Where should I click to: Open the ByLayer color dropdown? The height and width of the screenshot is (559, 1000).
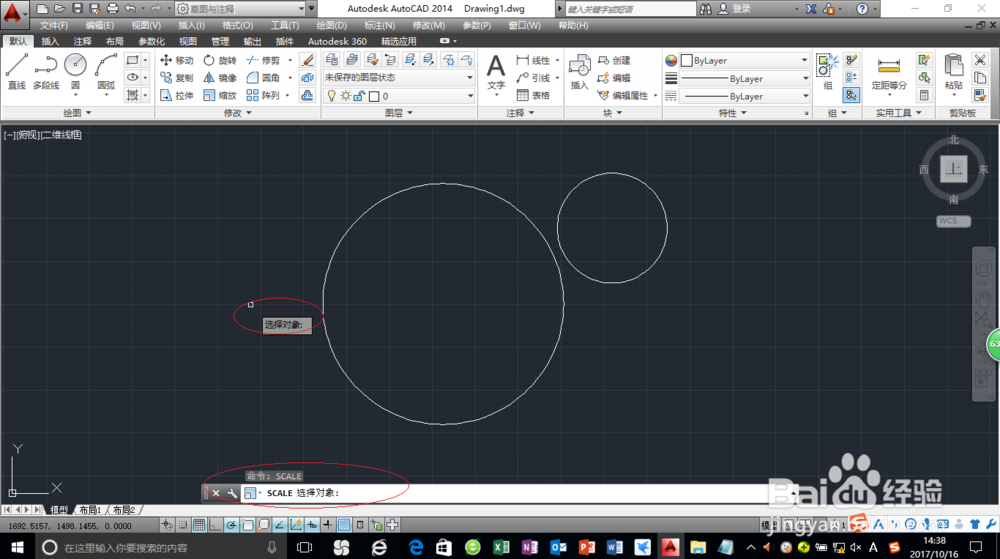coord(744,61)
